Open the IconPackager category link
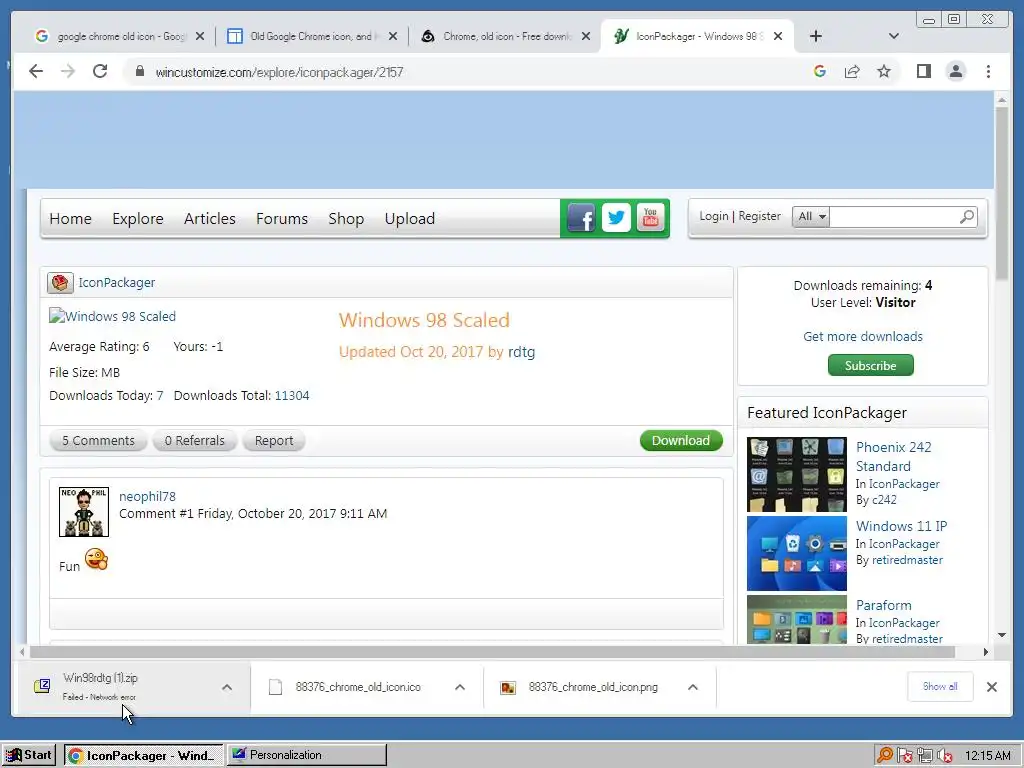 pos(117,283)
